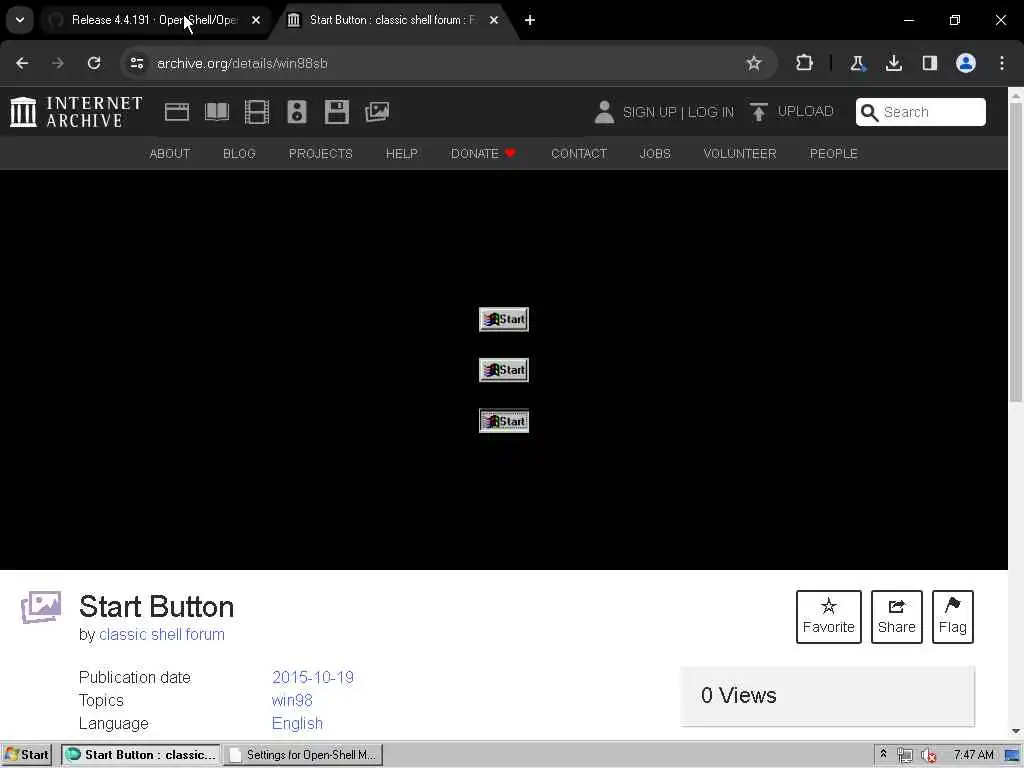This screenshot has height=768, width=1024.
Task: Click the 7:47 AM clock
Action: pyautogui.click(x=973, y=755)
